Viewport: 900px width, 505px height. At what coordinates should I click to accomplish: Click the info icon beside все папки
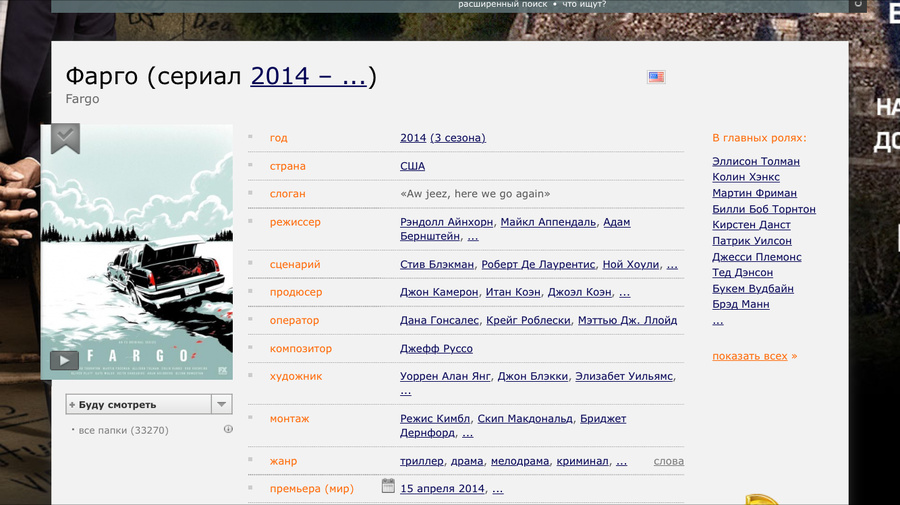[228, 429]
